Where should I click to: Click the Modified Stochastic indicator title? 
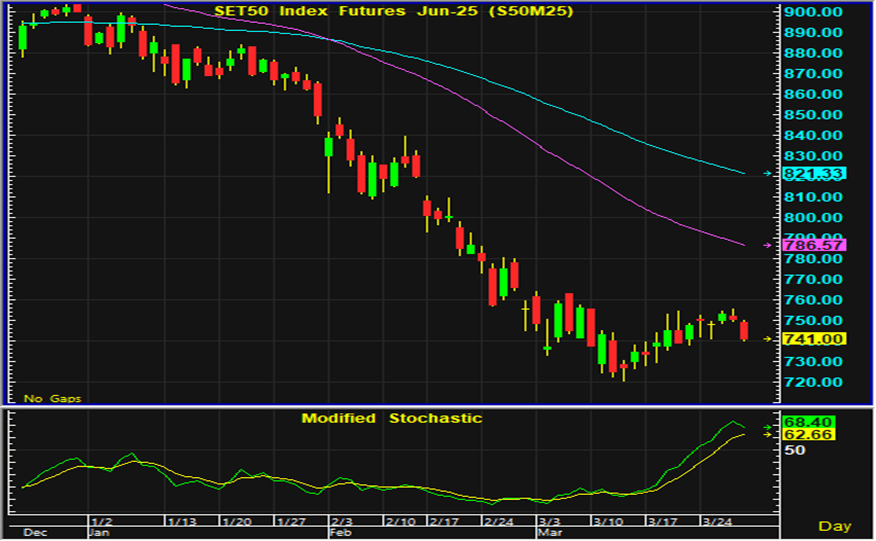coord(392,418)
